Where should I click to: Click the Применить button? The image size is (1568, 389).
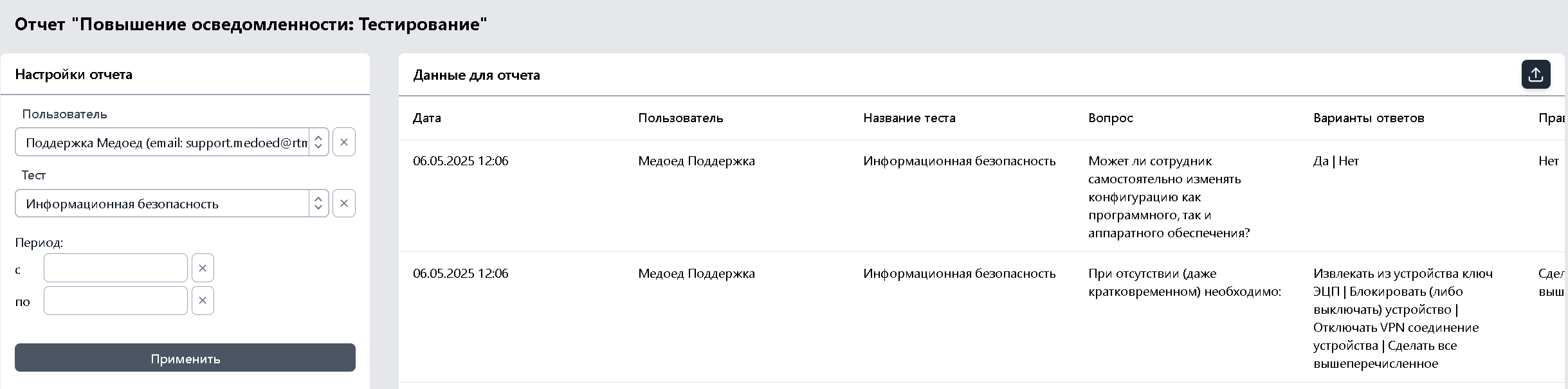185,357
